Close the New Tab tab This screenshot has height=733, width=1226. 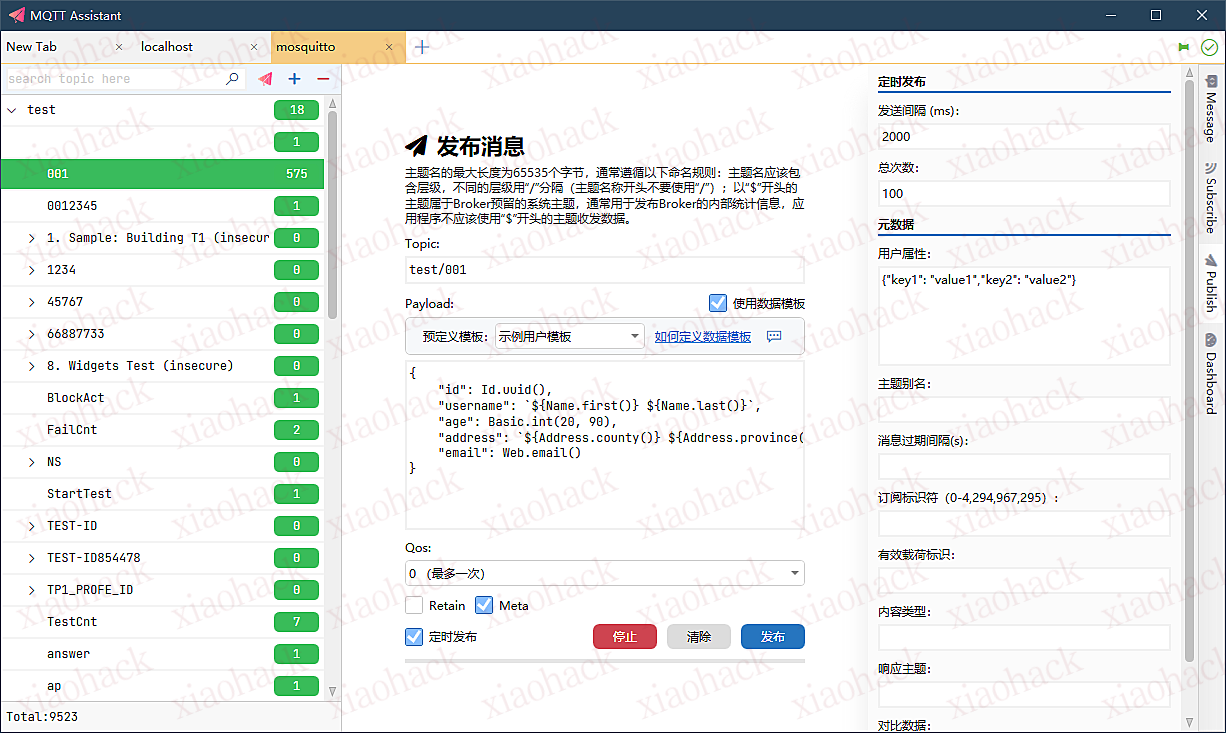(120, 47)
